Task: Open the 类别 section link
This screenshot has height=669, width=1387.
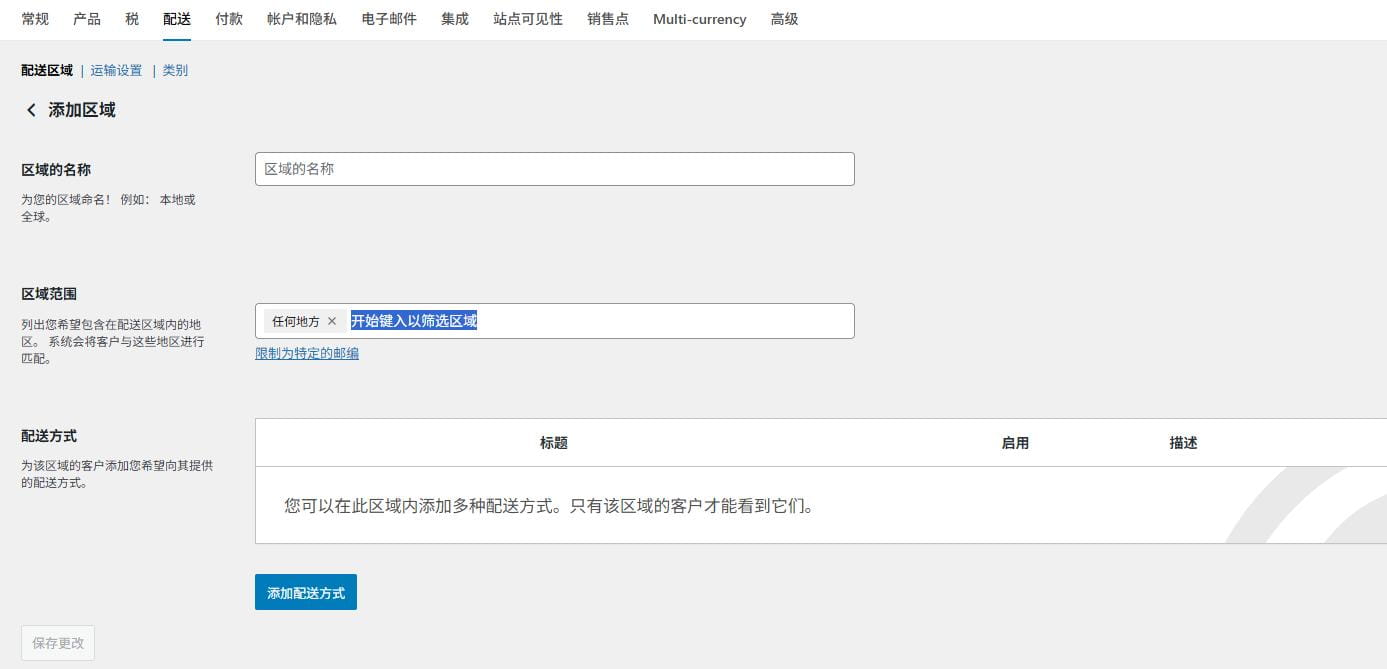Action: coord(174,70)
